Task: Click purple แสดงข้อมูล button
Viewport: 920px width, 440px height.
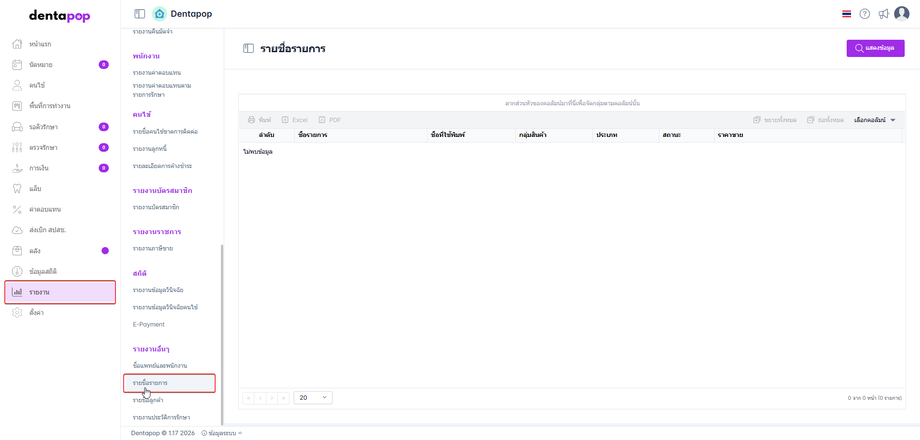Action: [x=875, y=49]
